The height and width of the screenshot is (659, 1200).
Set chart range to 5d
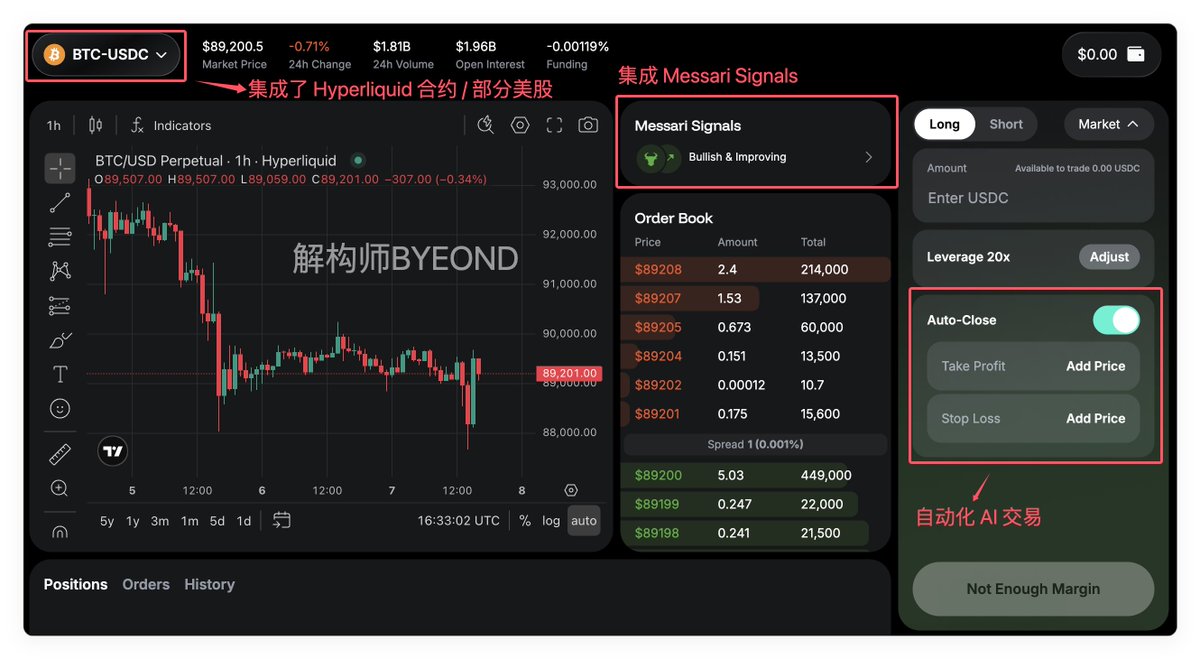click(217, 520)
